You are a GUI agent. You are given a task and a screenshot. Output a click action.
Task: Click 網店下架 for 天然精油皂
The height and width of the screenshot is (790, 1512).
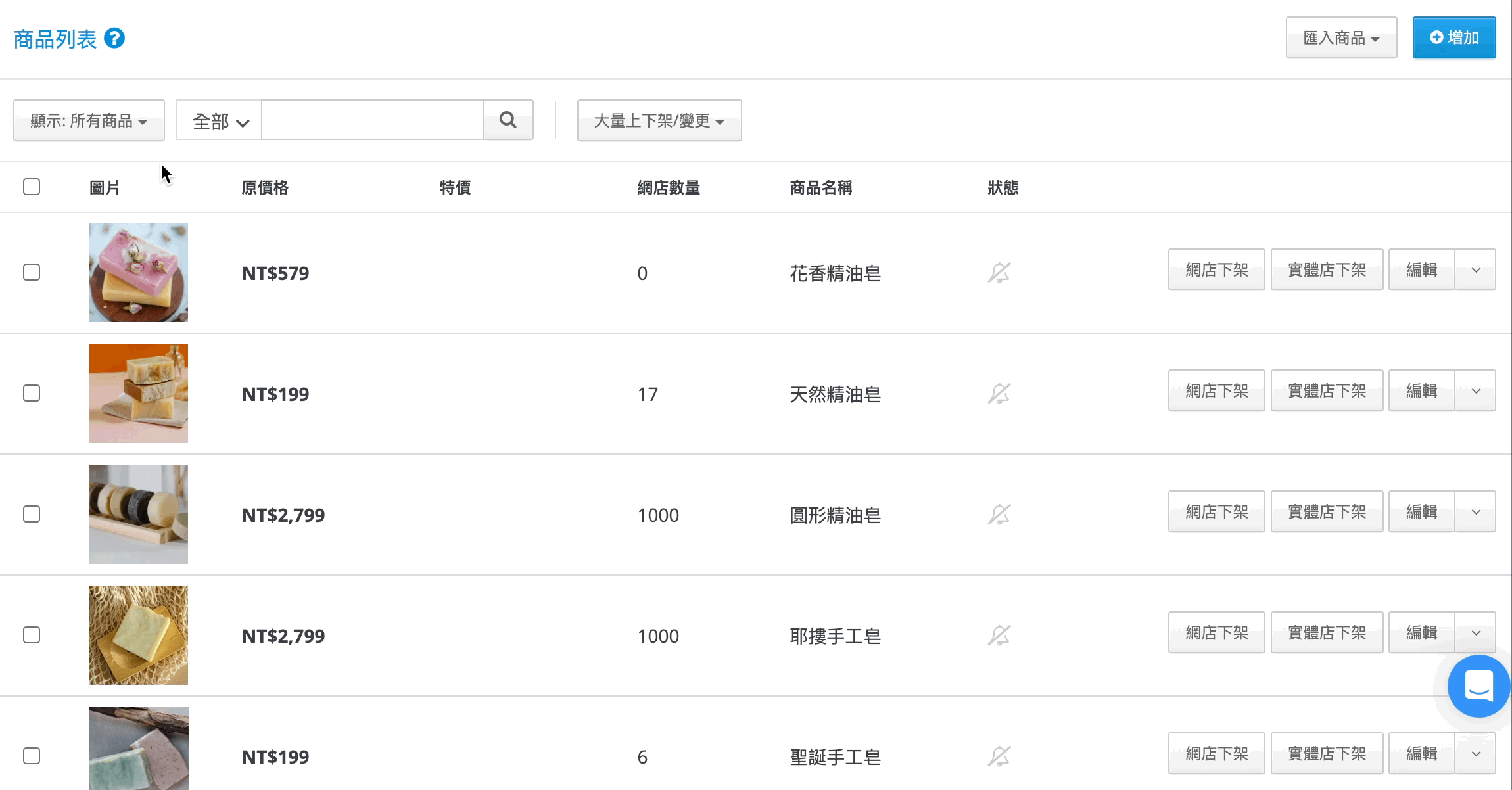coord(1217,390)
